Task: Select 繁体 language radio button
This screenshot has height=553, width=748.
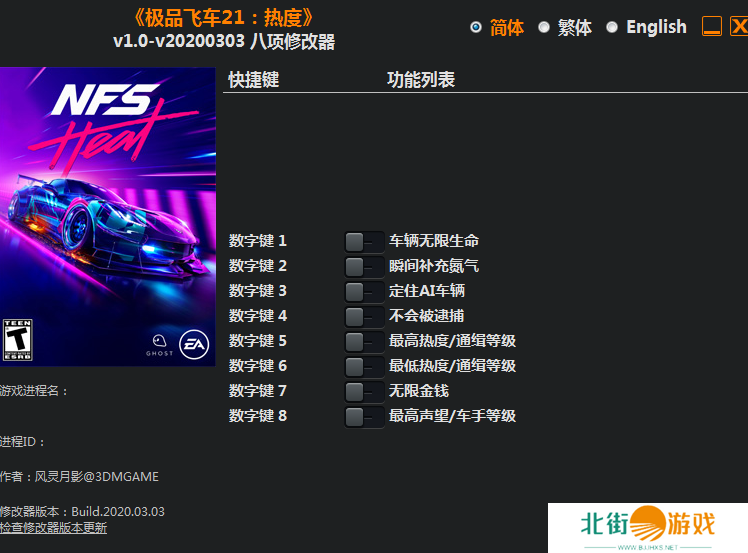Action: [544, 27]
